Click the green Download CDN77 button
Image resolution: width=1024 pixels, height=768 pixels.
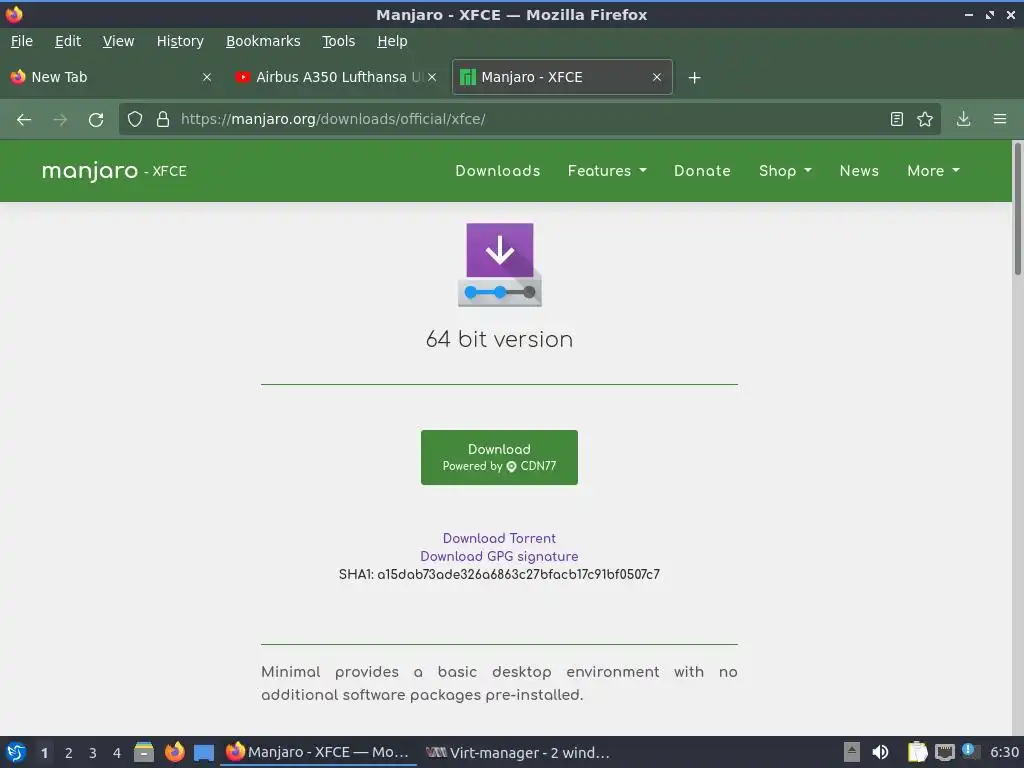click(x=499, y=457)
